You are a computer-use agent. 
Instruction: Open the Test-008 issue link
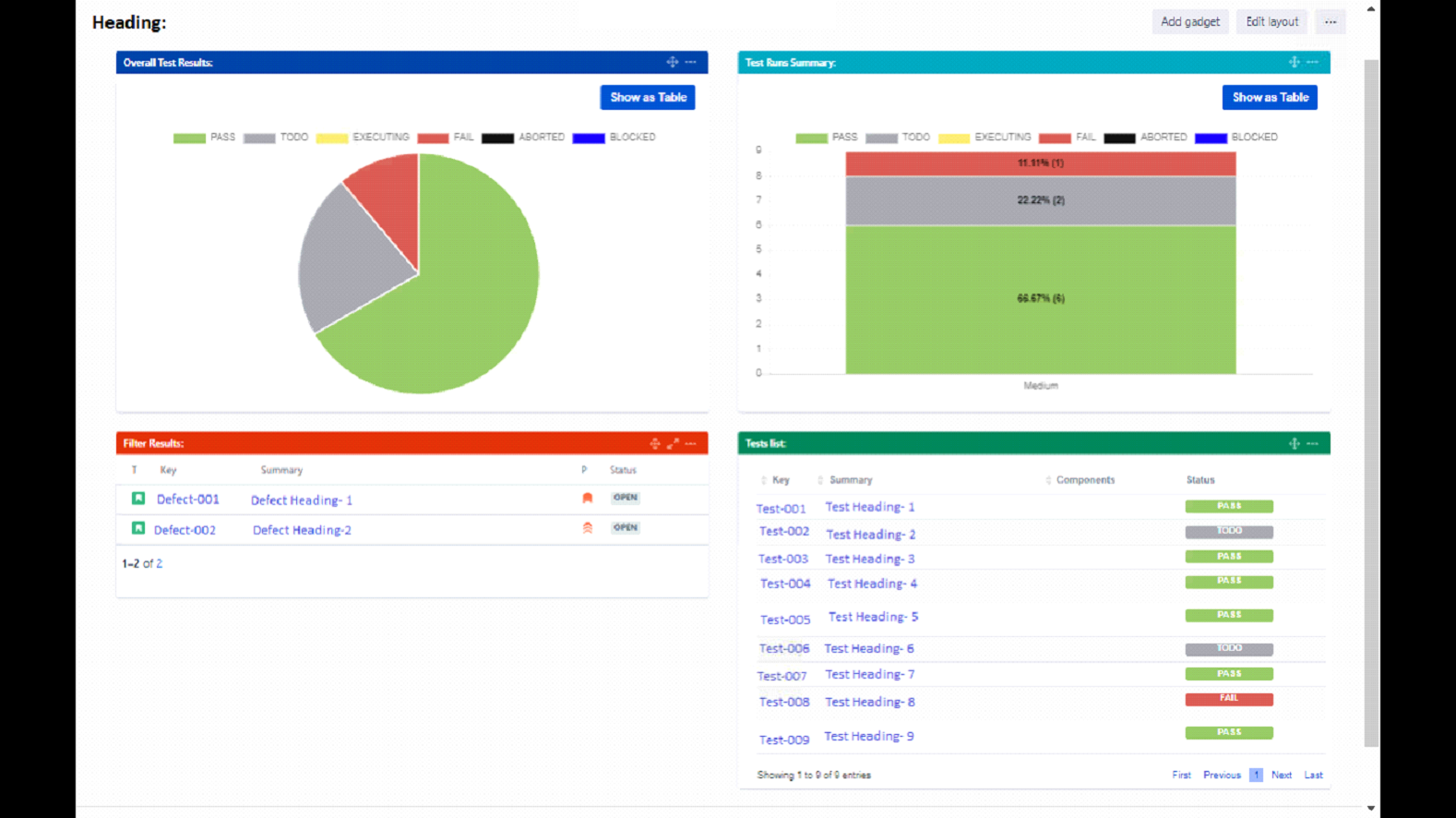point(784,702)
